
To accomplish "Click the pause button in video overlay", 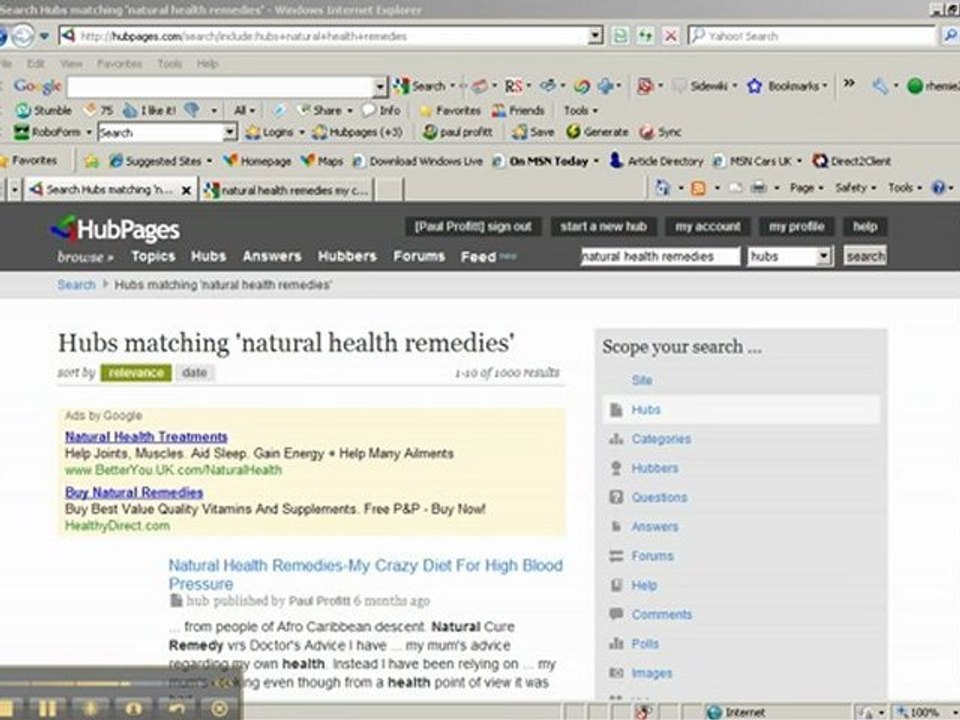I will pyautogui.click(x=47, y=709).
